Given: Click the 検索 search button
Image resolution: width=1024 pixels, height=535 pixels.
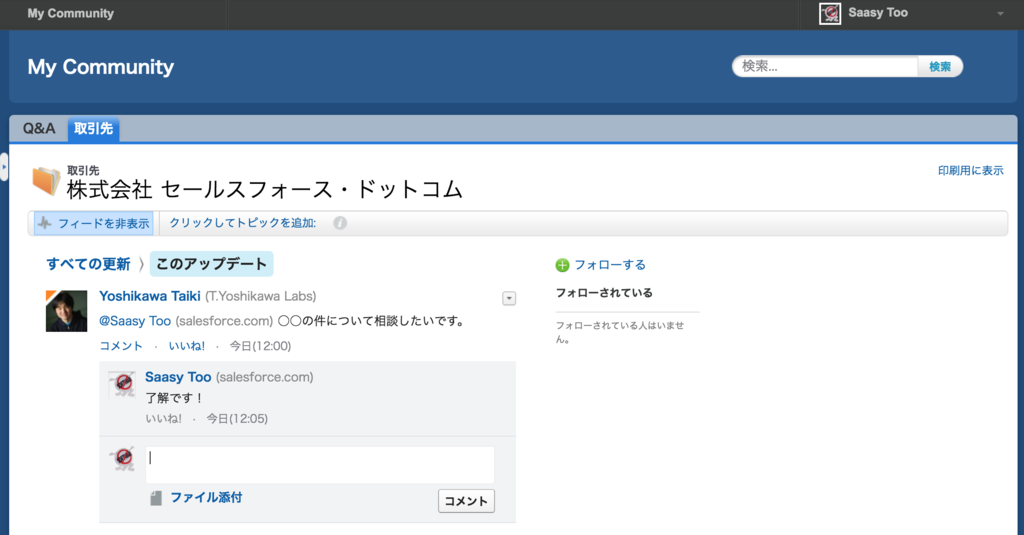Looking at the screenshot, I should 940,66.
